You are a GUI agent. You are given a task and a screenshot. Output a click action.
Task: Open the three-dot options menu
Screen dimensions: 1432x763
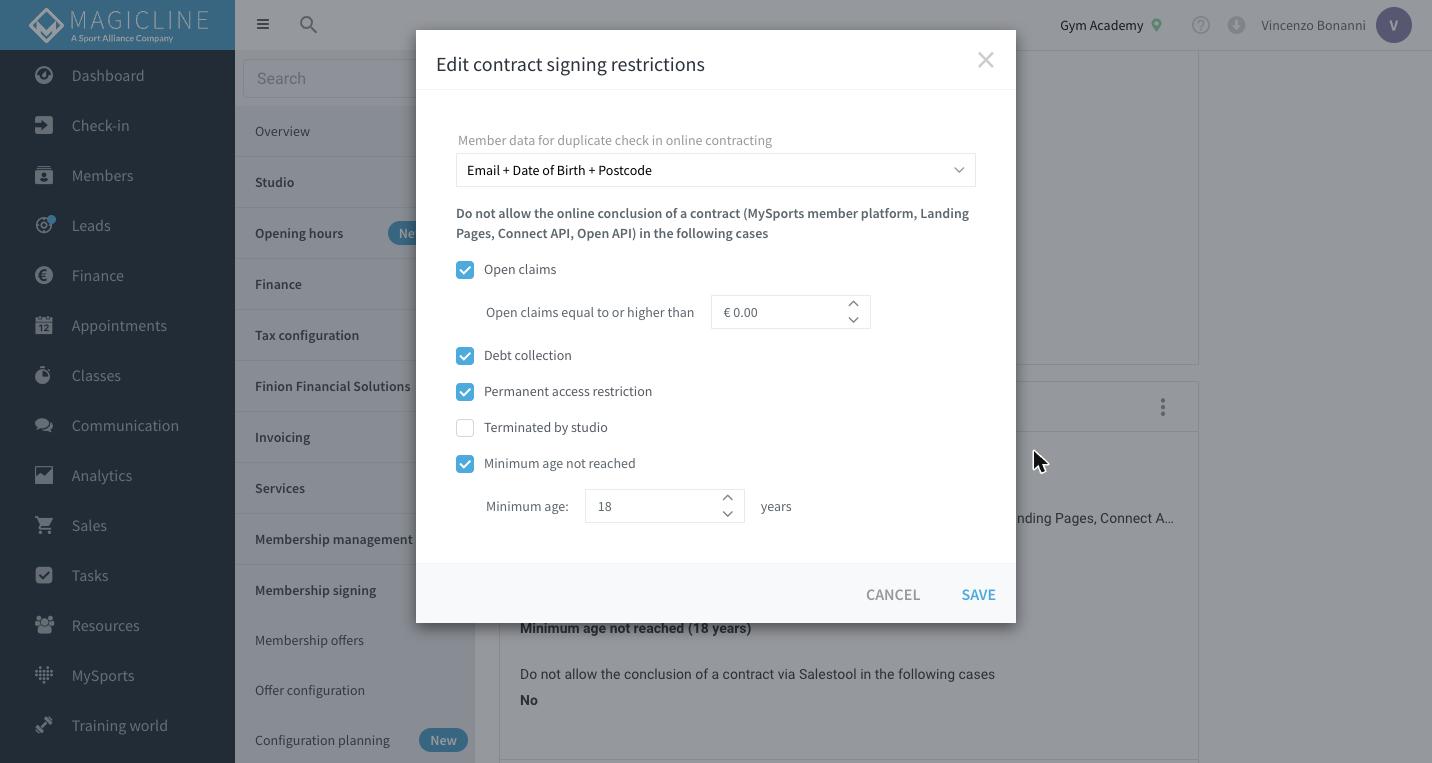(1162, 407)
